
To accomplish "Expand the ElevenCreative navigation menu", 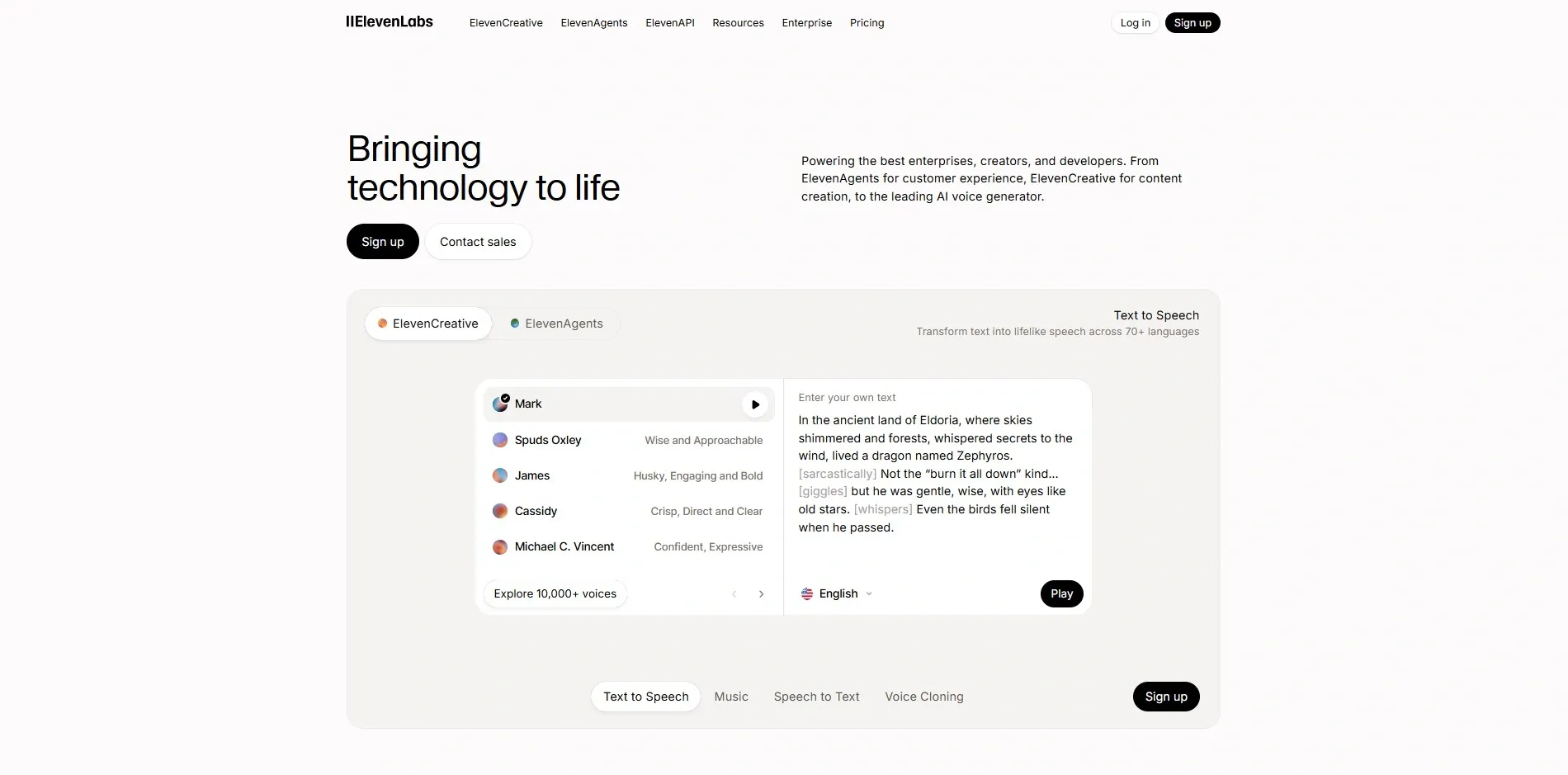I will (x=506, y=23).
